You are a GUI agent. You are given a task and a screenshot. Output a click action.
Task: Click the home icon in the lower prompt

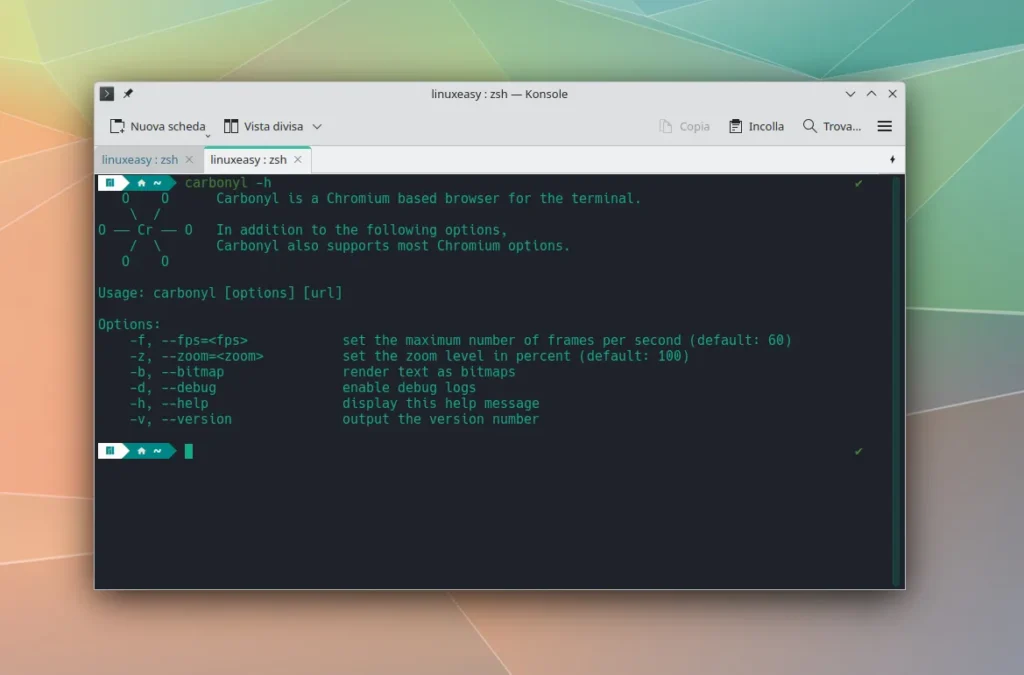point(142,451)
